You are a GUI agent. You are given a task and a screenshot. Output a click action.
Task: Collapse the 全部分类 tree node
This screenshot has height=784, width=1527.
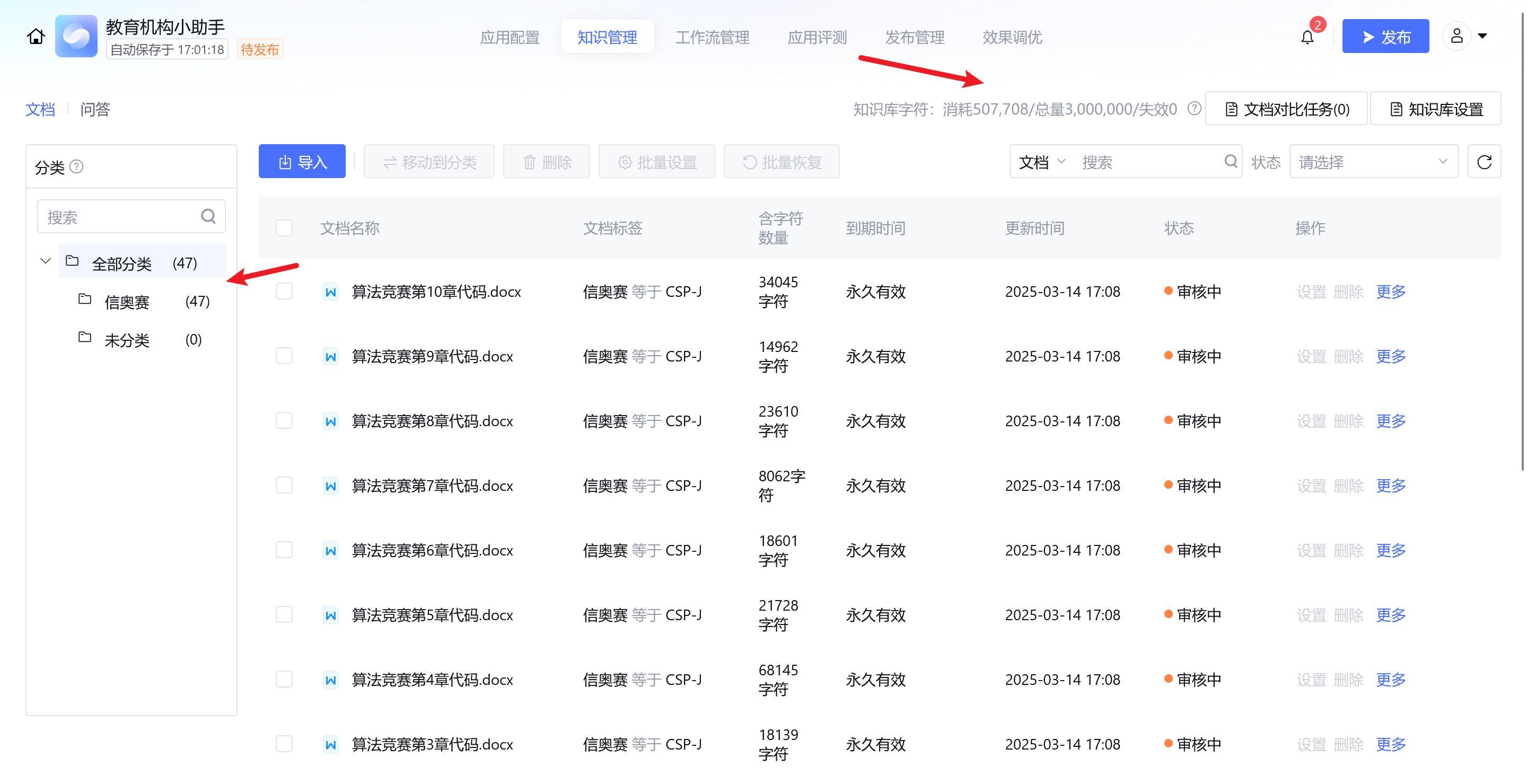[x=46, y=262]
